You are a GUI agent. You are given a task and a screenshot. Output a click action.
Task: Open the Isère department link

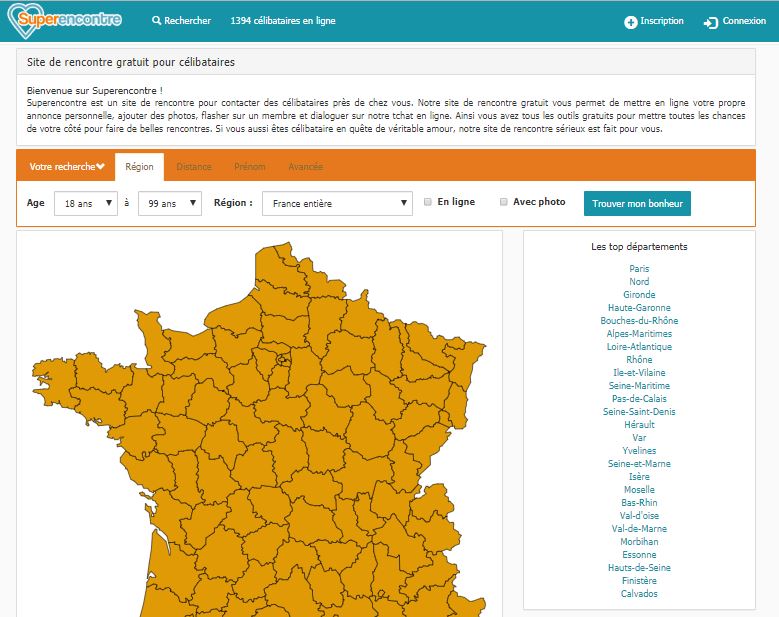639,476
